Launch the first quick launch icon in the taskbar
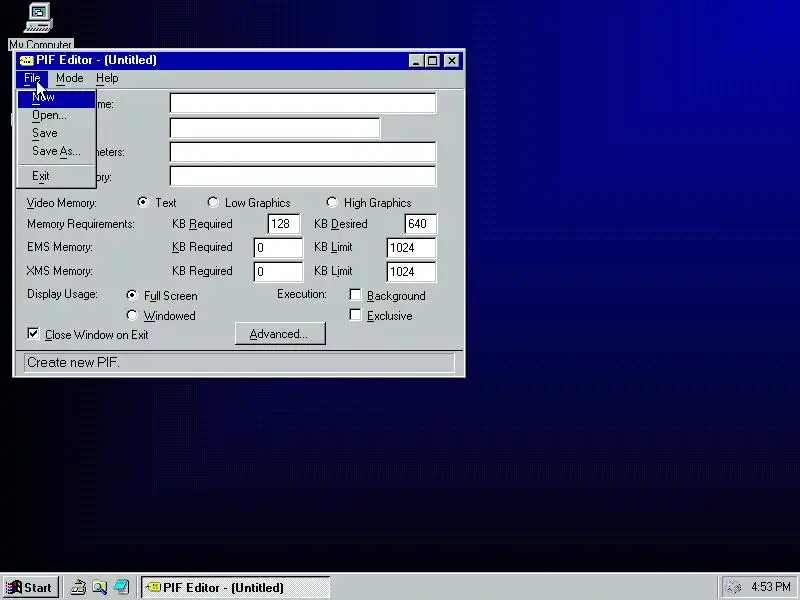The width and height of the screenshot is (800, 600). [78, 588]
